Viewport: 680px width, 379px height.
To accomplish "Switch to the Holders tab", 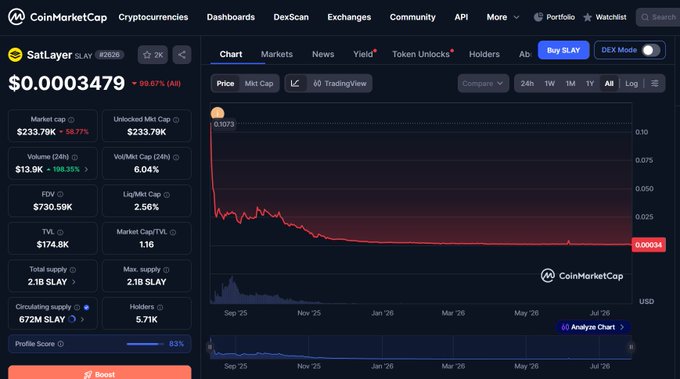I will coord(484,54).
